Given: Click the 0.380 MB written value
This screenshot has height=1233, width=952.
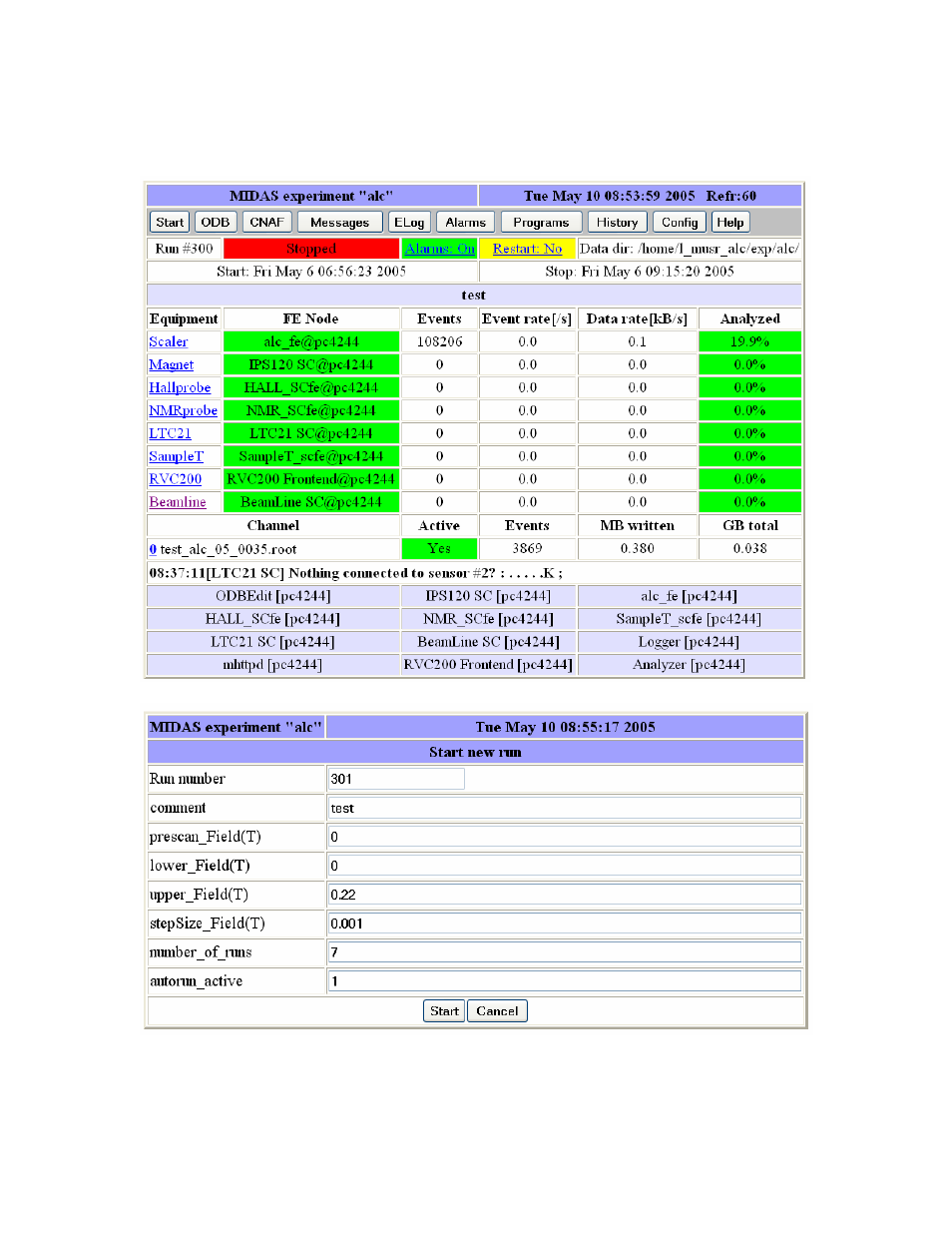Looking at the screenshot, I should point(638,548).
